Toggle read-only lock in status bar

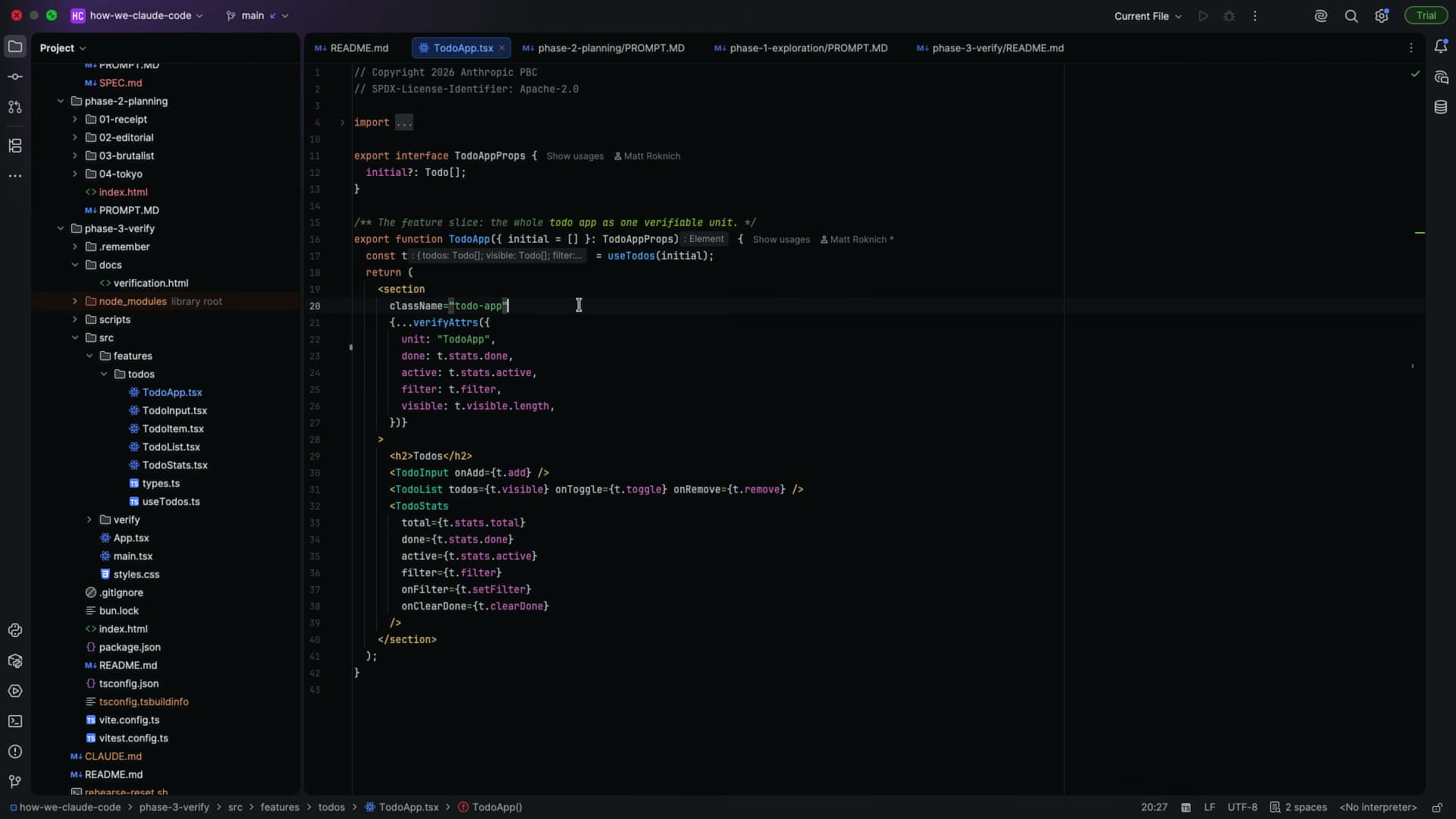coord(1437,808)
